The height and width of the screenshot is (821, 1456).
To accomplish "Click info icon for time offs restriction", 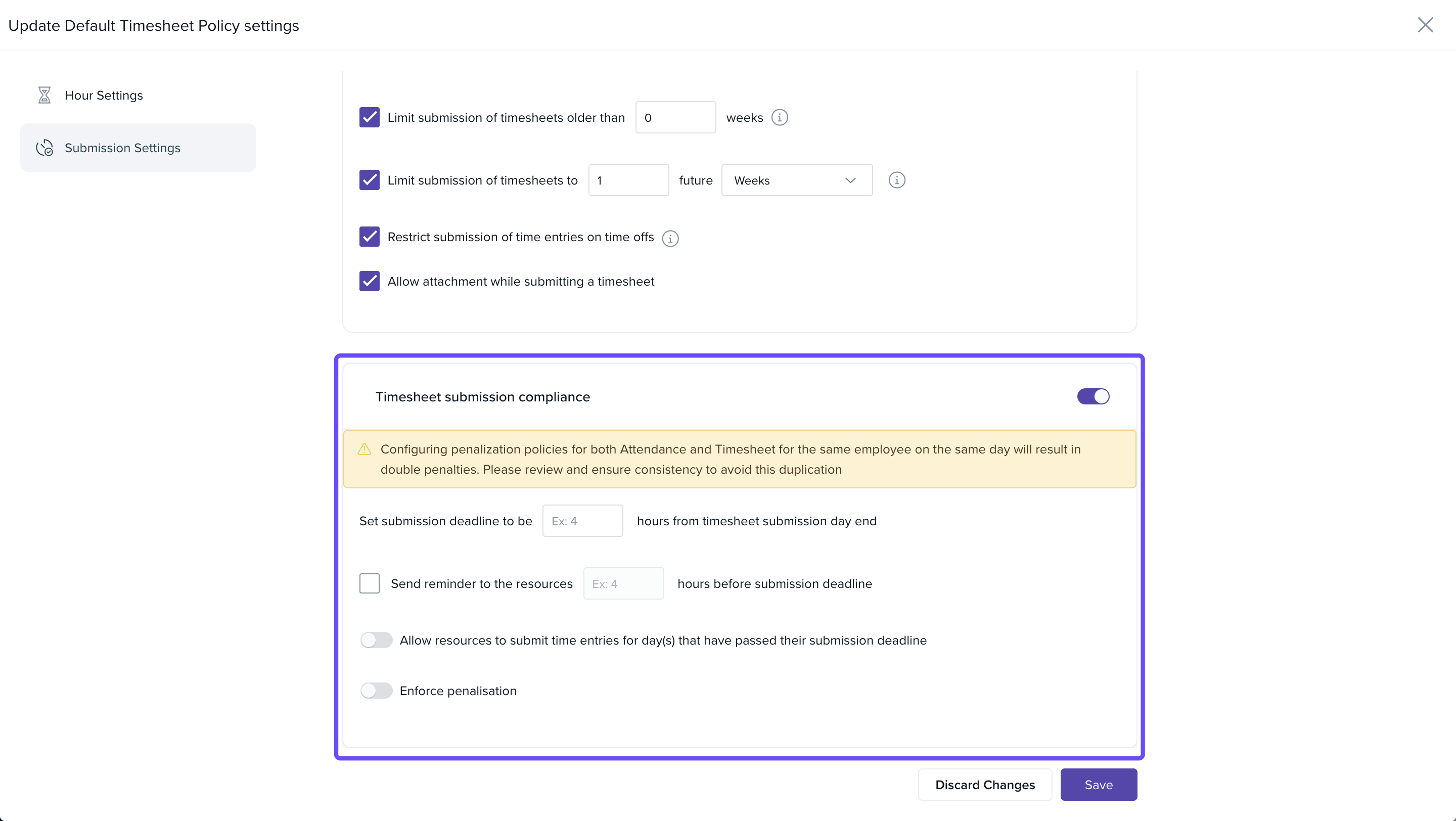I will (670, 239).
